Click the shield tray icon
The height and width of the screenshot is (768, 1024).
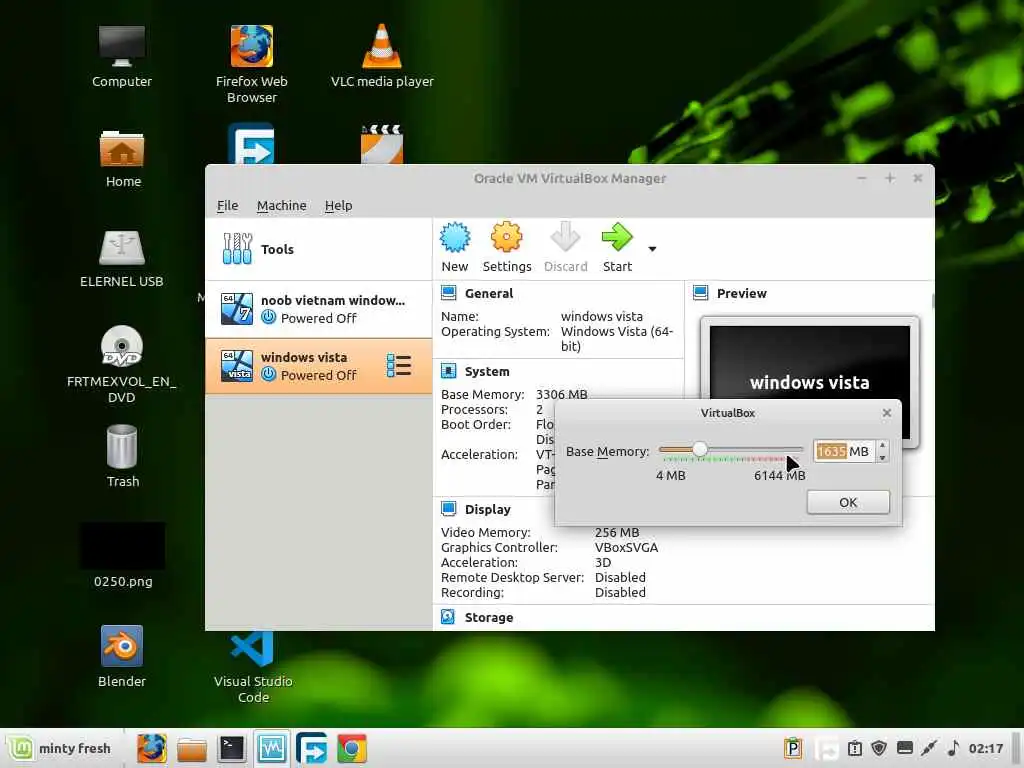click(x=879, y=748)
